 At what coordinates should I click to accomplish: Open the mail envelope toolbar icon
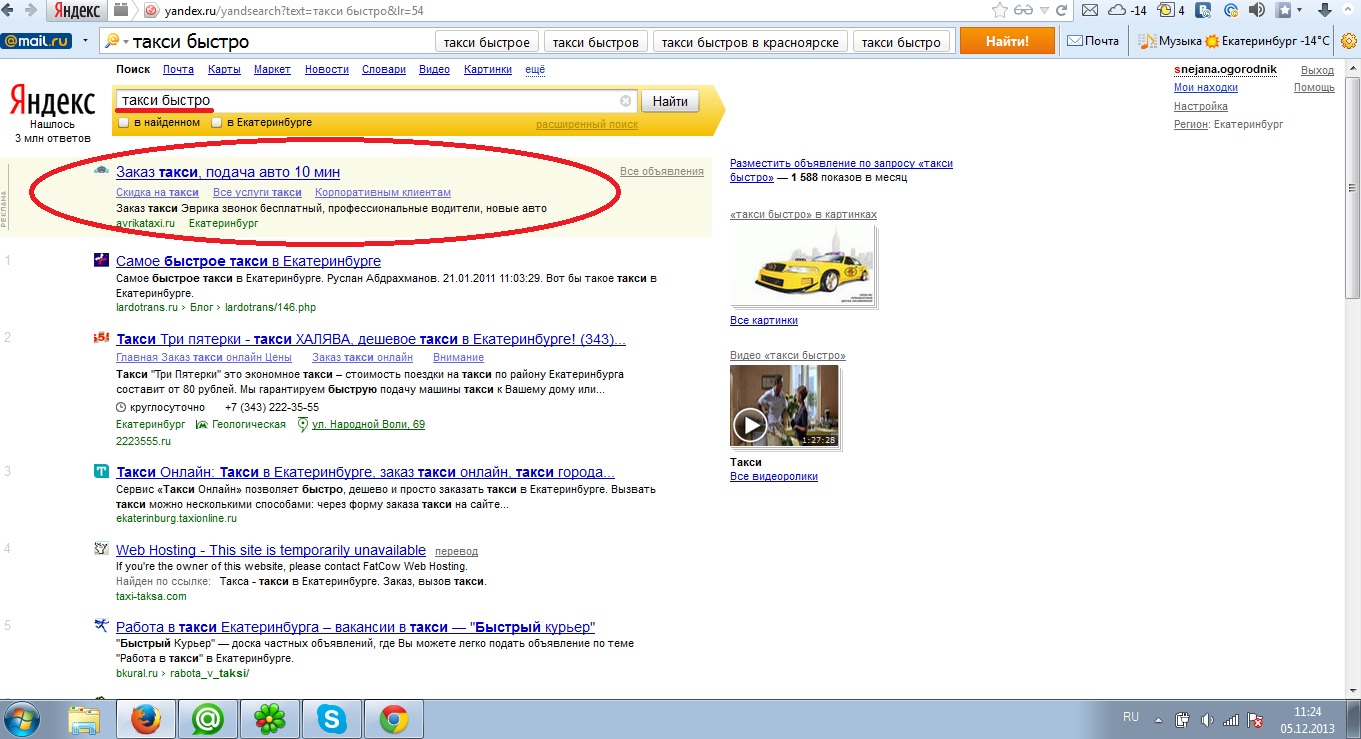click(1091, 11)
